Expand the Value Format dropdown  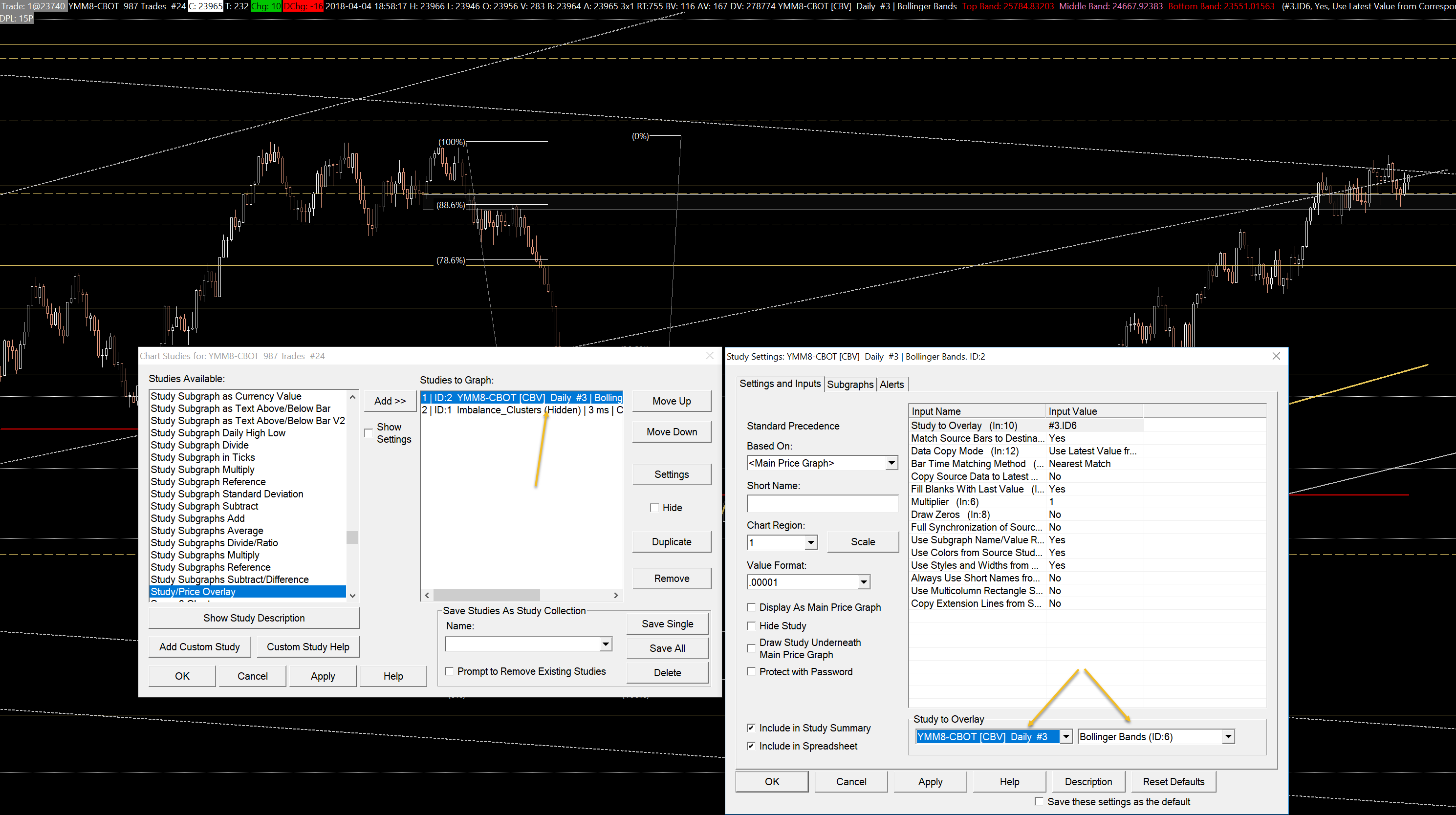tap(864, 582)
